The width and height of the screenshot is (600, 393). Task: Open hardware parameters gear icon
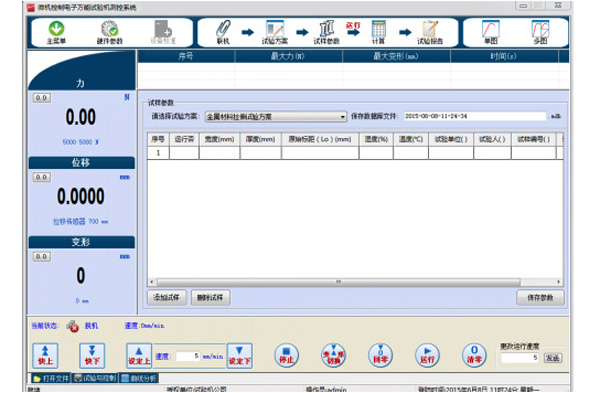109,29
